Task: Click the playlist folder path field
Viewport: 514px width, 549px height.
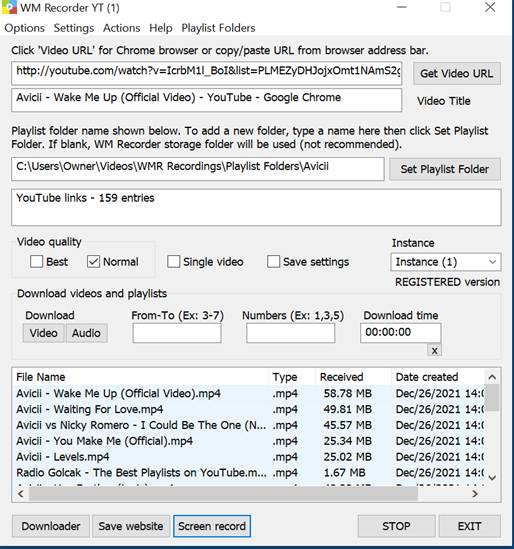Action: coord(198,169)
